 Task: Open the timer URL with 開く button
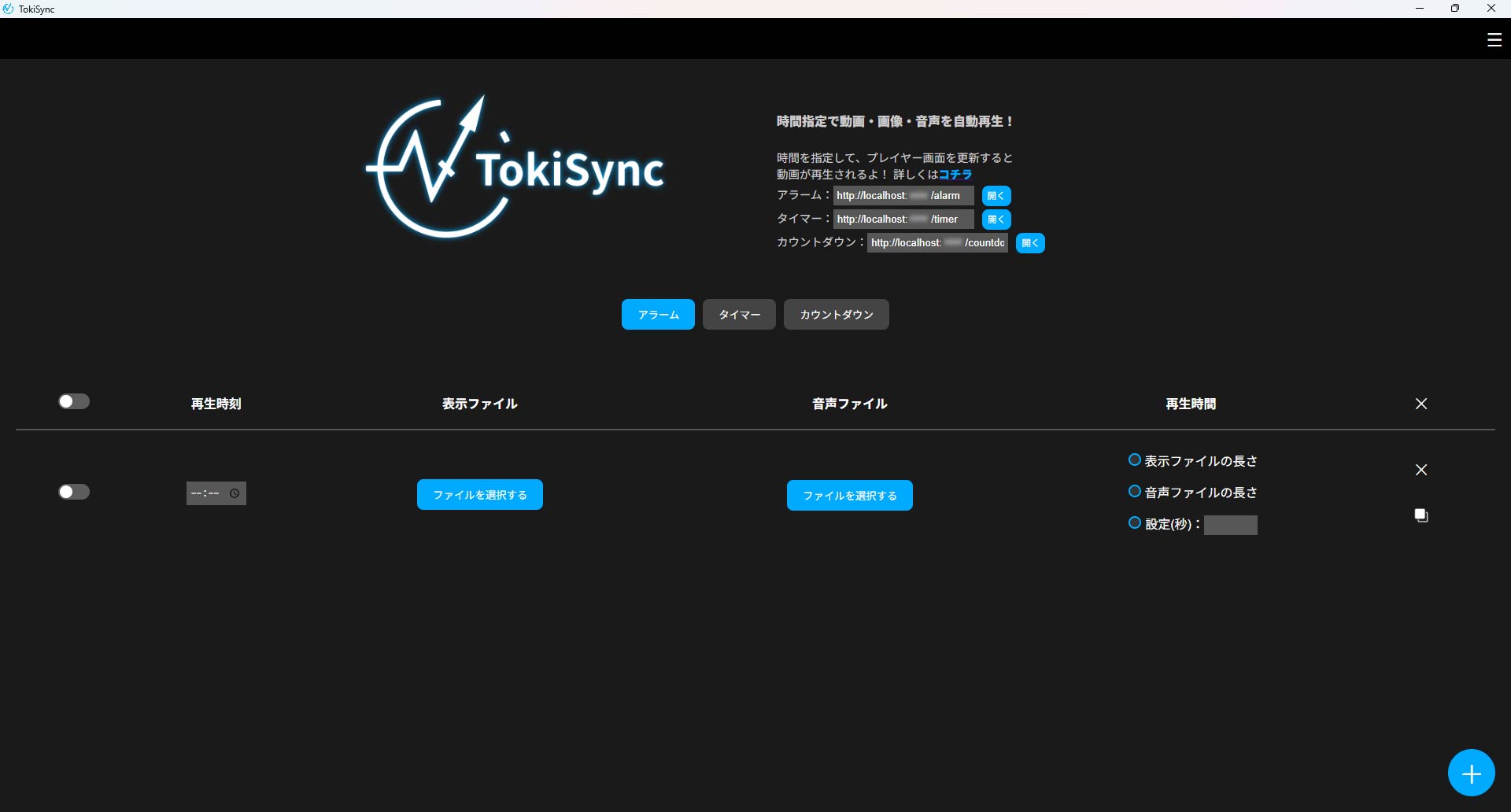tap(996, 220)
